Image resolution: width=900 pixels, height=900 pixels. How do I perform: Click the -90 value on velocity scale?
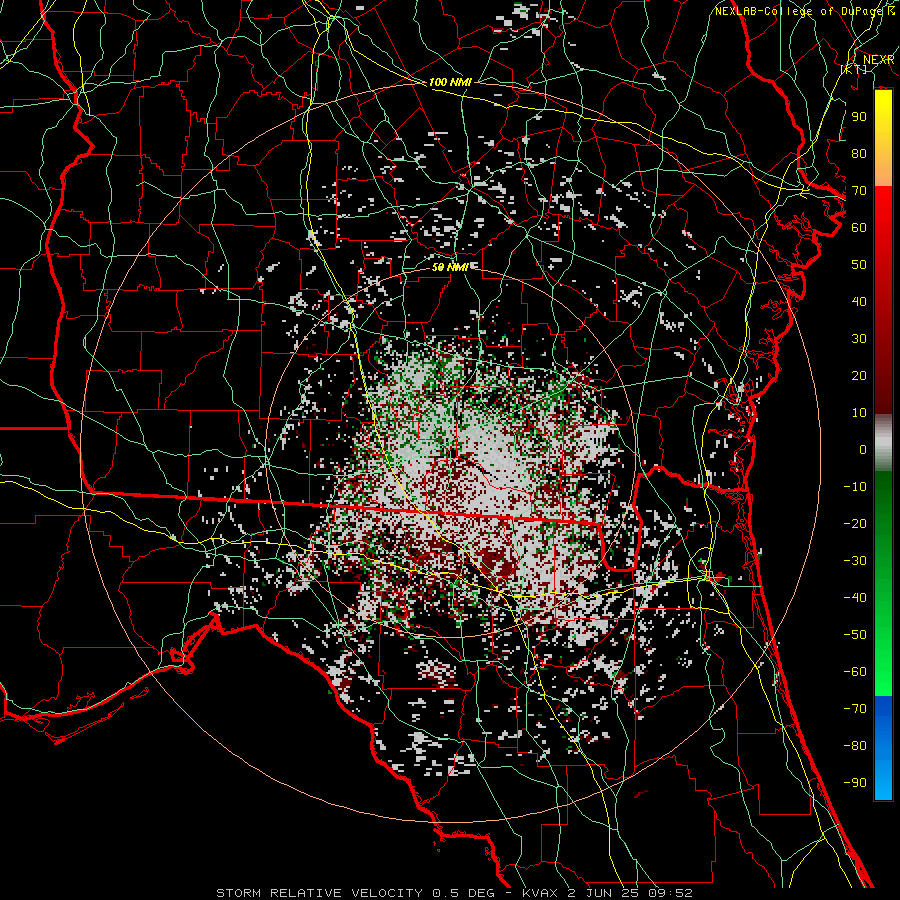coord(855,783)
